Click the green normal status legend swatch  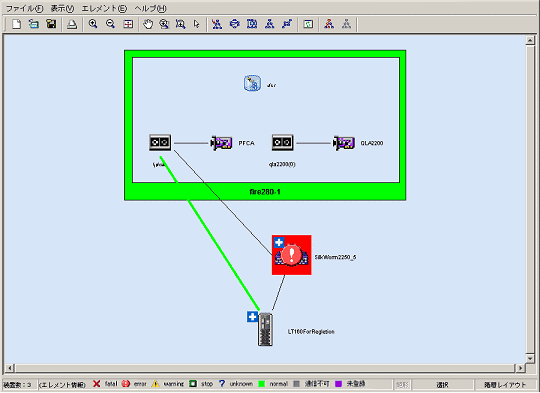tap(262, 384)
